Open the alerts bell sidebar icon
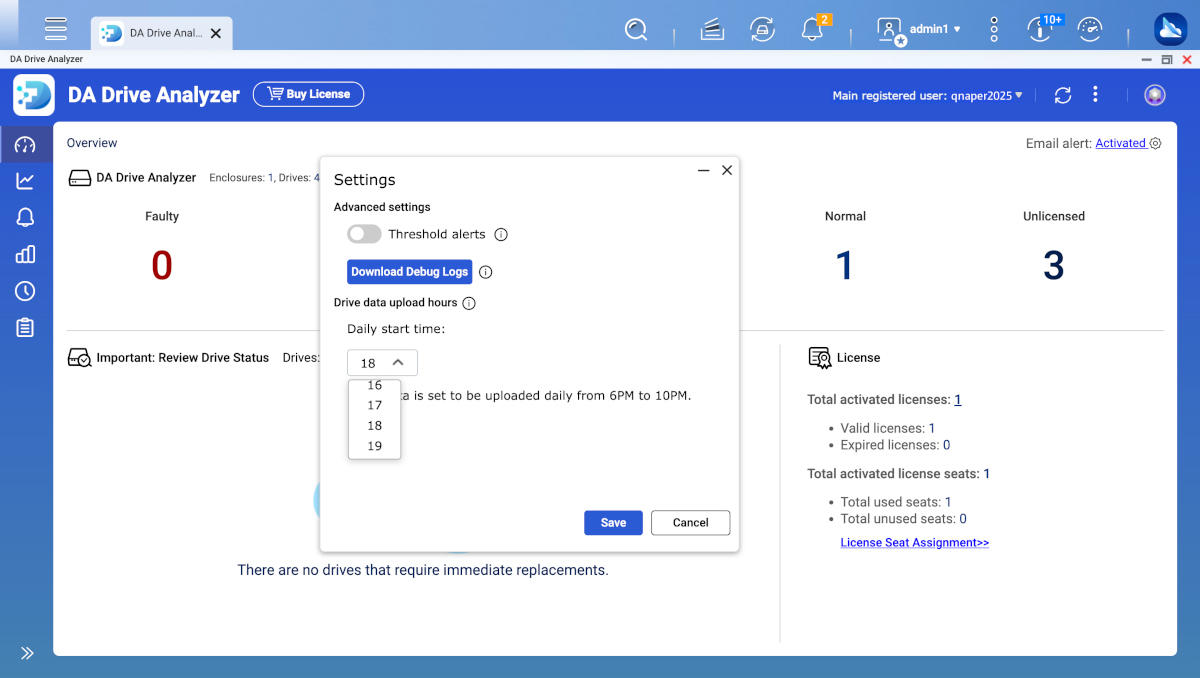Screen dimensions: 1200x678 [25, 217]
